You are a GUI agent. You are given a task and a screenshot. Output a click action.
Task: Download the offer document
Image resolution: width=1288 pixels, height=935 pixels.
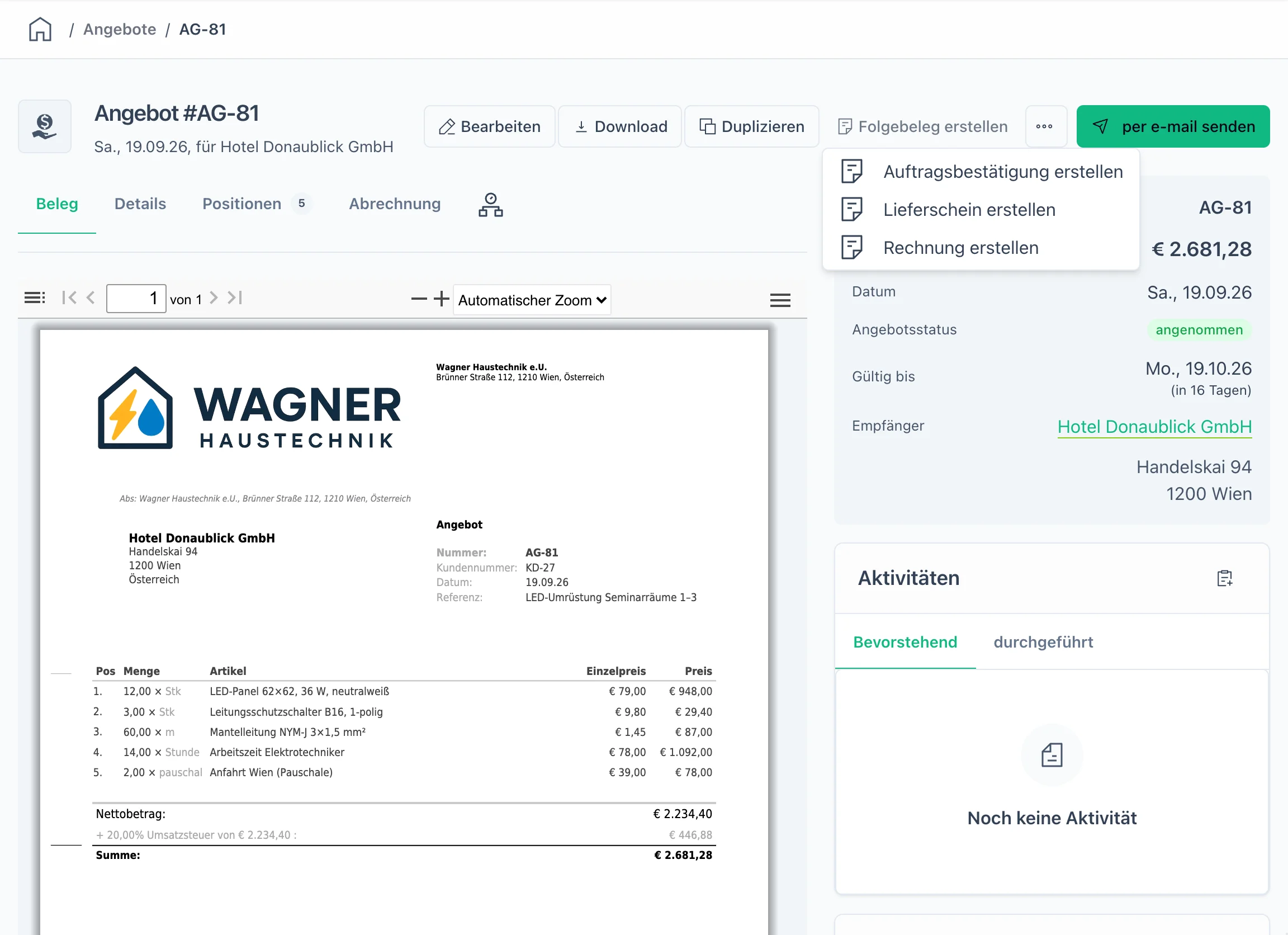click(x=620, y=126)
